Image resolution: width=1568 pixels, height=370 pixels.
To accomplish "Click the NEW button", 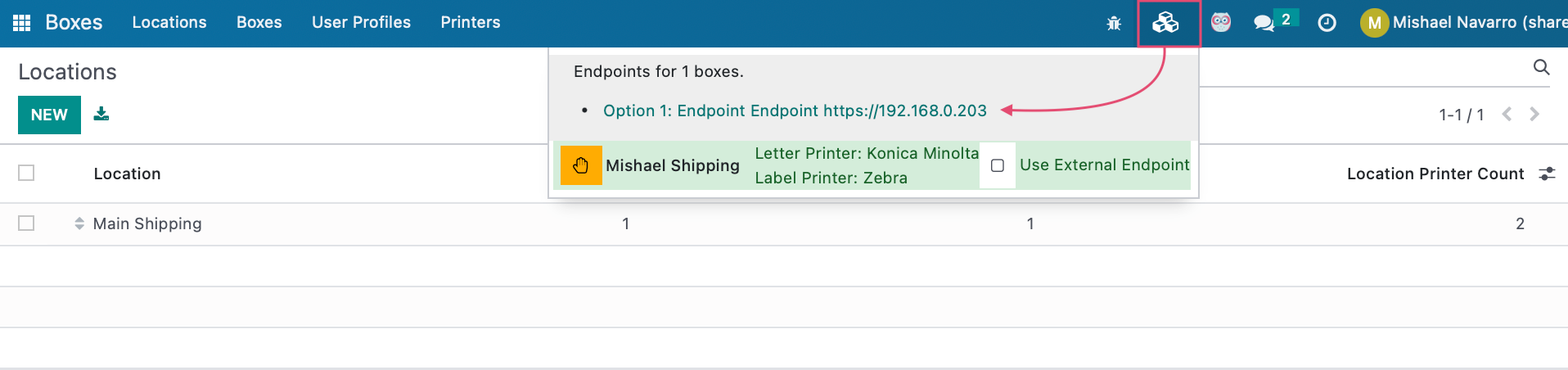I will coord(49,115).
